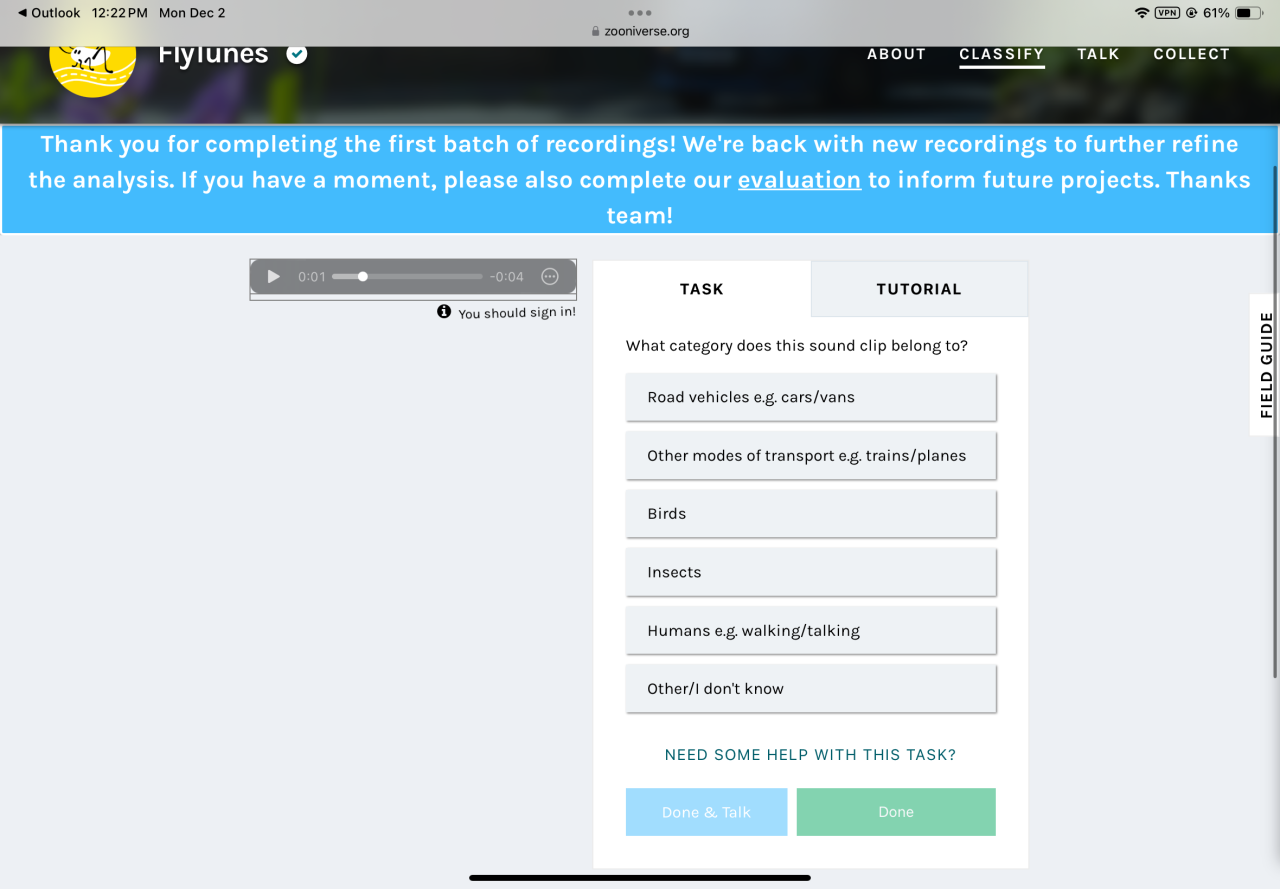
Task: Choose the Insects category
Action: pos(811,572)
